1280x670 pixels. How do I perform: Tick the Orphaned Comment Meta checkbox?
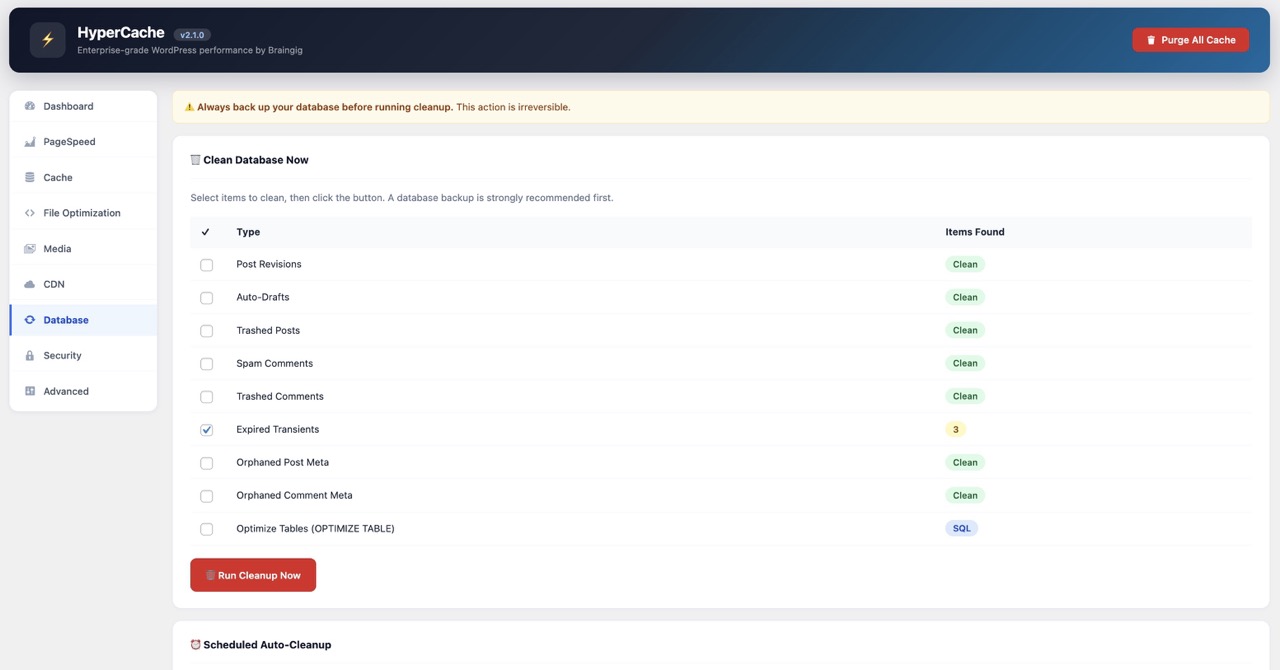click(x=207, y=496)
